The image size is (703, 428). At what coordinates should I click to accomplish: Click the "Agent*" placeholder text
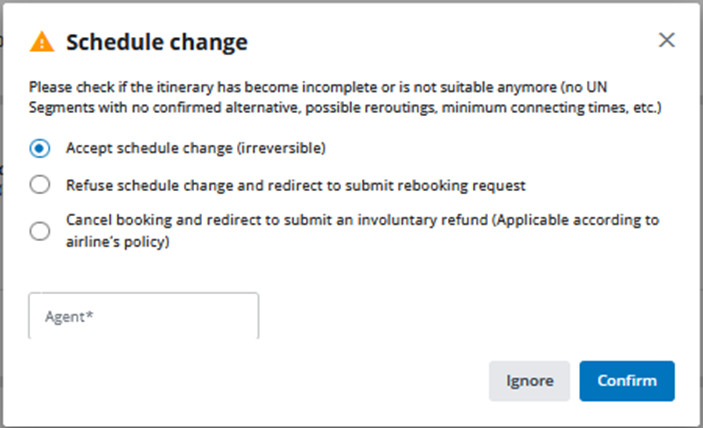69,316
